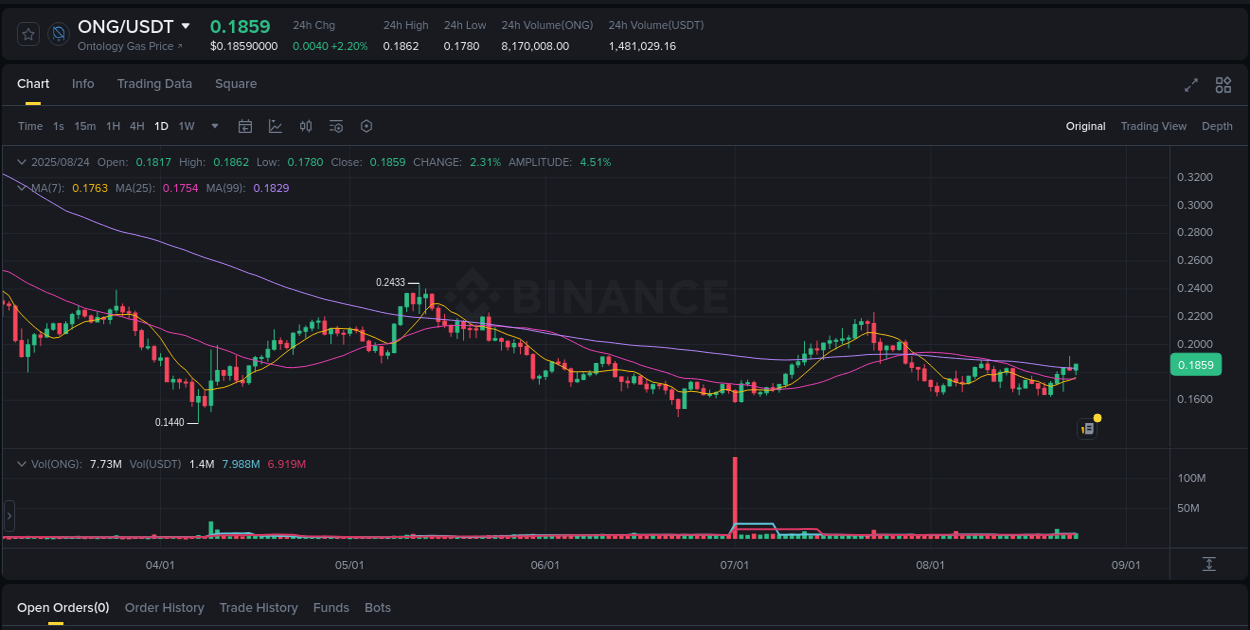Select the chart annotation/drawing icon
This screenshot has width=1250, height=630.
275,126
